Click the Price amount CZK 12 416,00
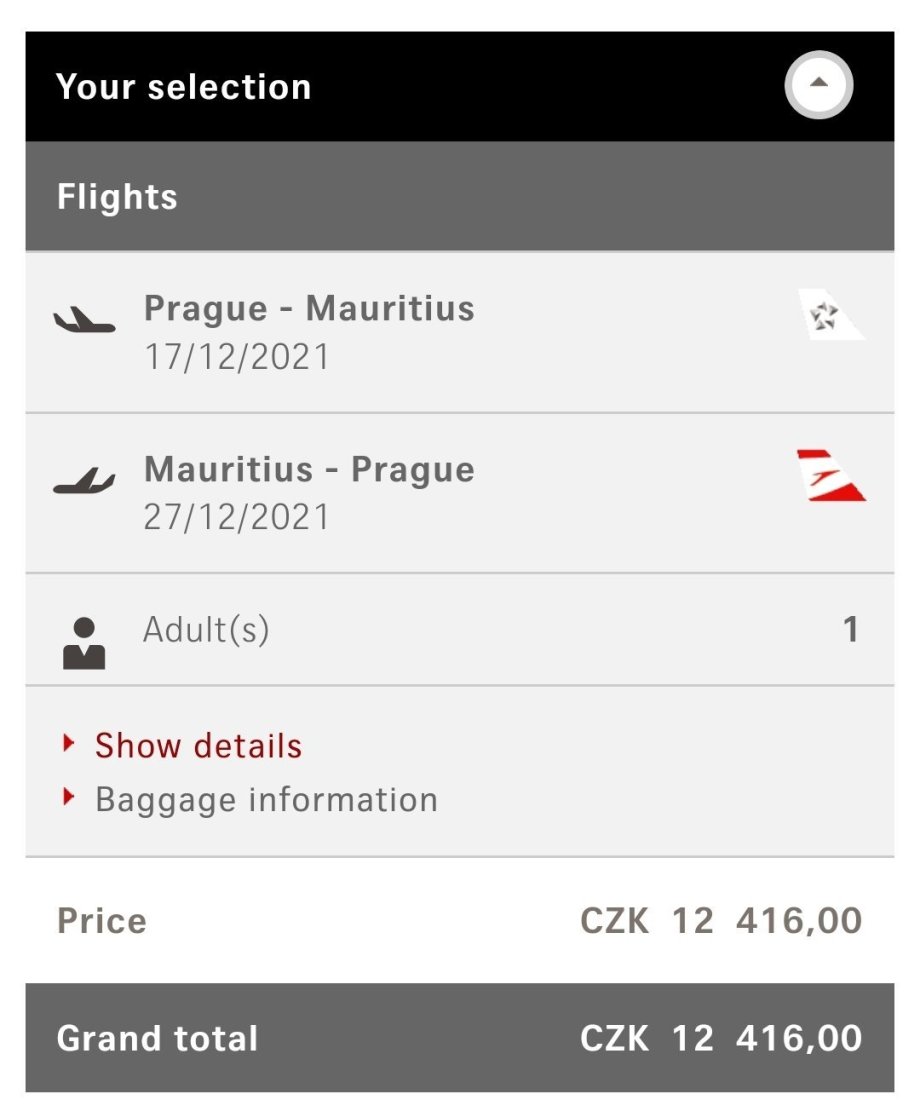This screenshot has width=920, height=1117. 720,921
